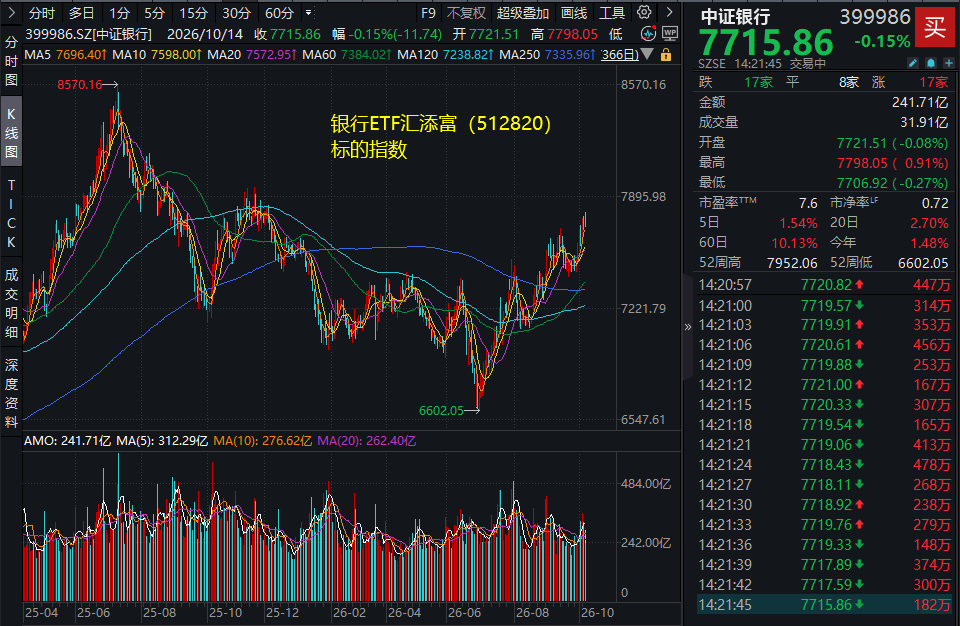Open 超级叠加 overlay options
The height and width of the screenshot is (626, 960).
click(x=523, y=13)
